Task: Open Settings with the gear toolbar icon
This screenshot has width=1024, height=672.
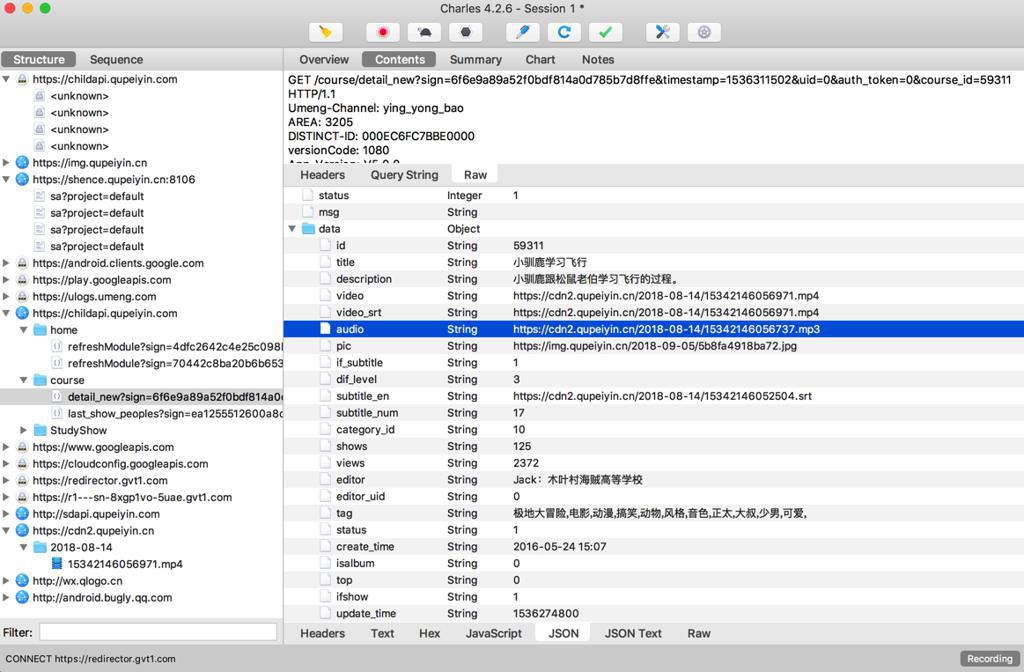Action: click(x=704, y=32)
